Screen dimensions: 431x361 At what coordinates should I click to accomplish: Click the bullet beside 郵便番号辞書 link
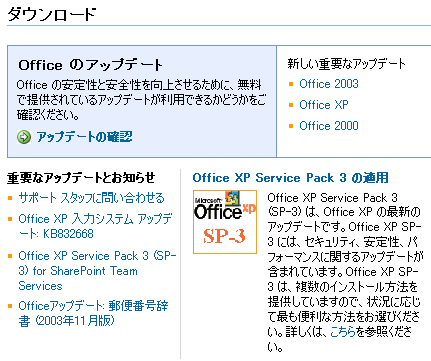(10, 306)
